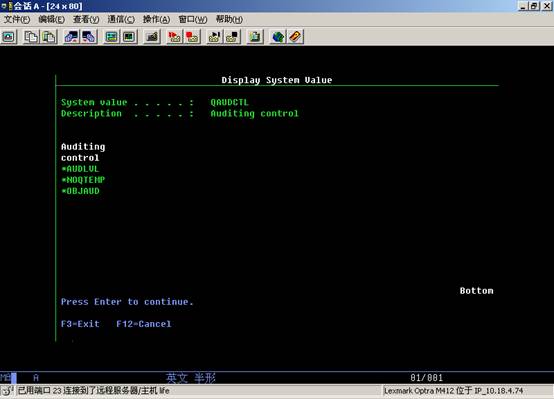This screenshot has width=554, height=399.
Task: Click the QAUDCTL system value text
Action: (x=230, y=102)
